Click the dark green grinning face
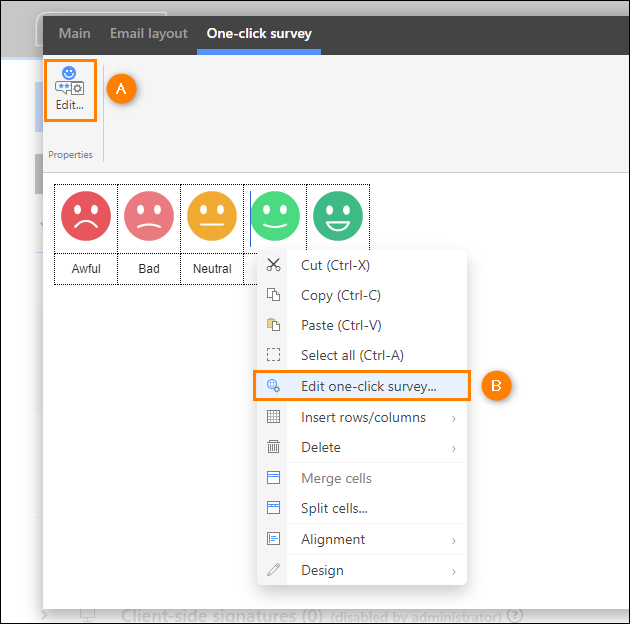Viewport: 630px width, 624px height. (x=338, y=216)
